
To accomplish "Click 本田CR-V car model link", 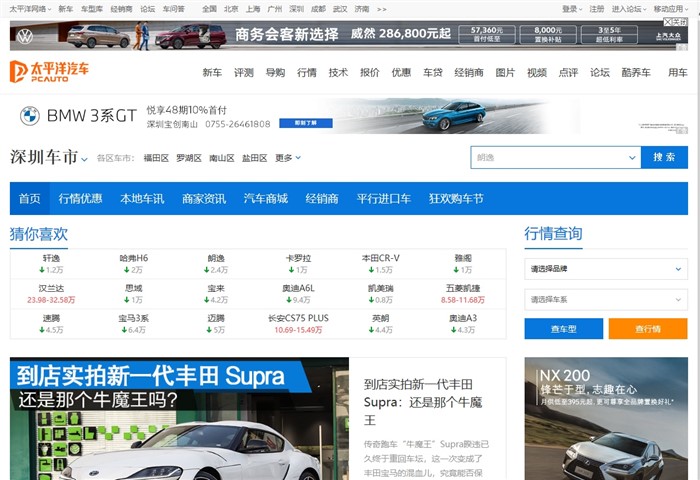I will click(380, 258).
